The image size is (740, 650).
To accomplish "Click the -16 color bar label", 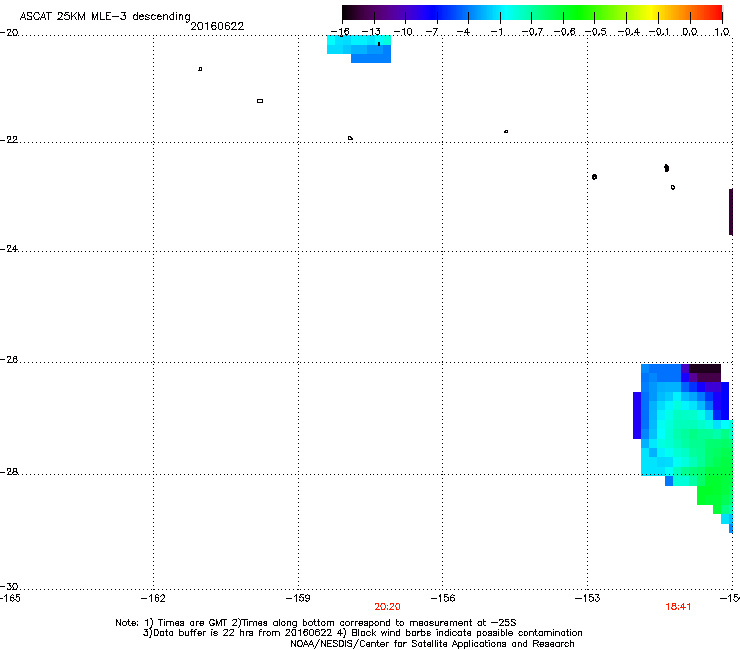I will coord(339,32).
